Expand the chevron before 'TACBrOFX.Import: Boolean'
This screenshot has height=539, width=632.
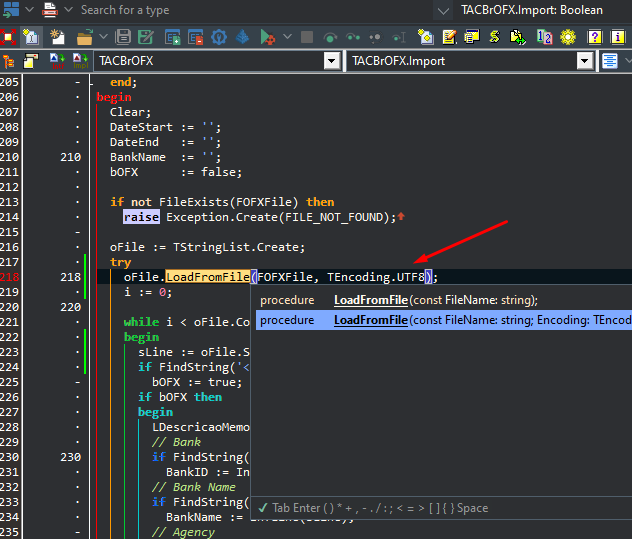point(443,11)
